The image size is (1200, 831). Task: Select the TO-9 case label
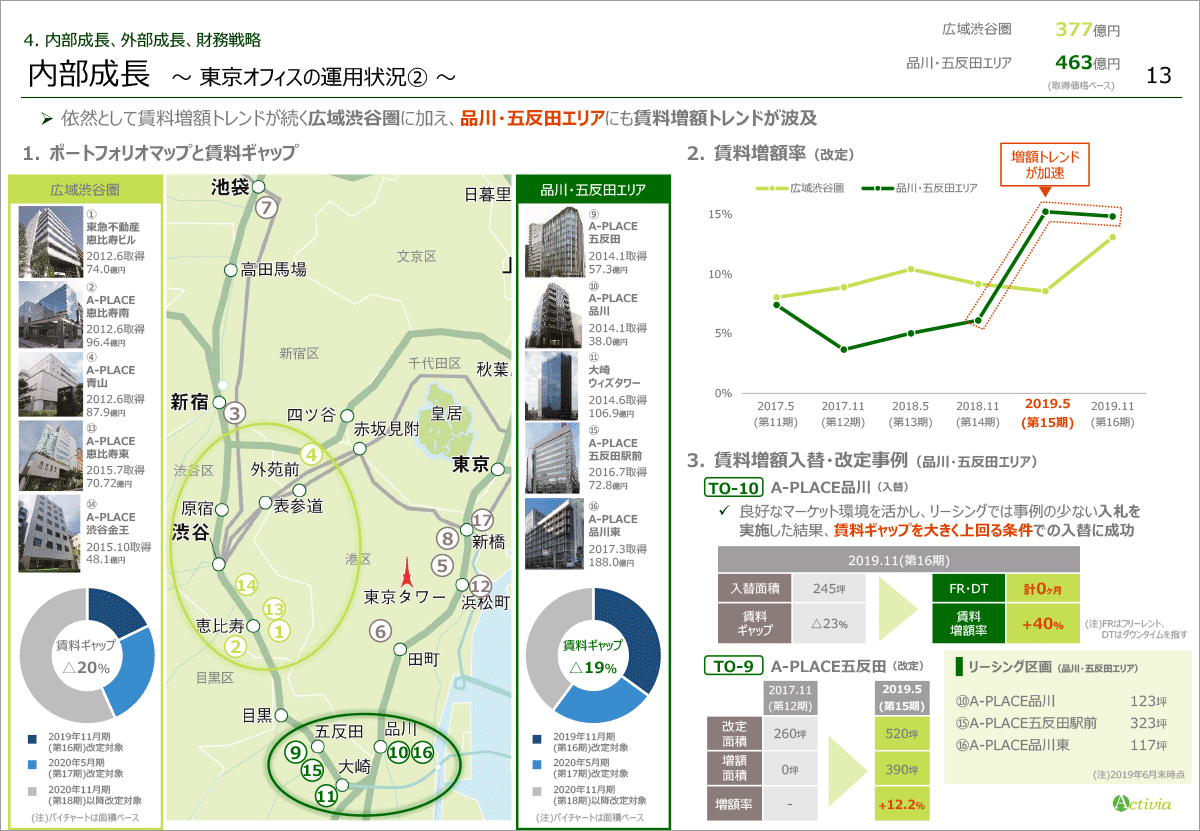(x=734, y=665)
